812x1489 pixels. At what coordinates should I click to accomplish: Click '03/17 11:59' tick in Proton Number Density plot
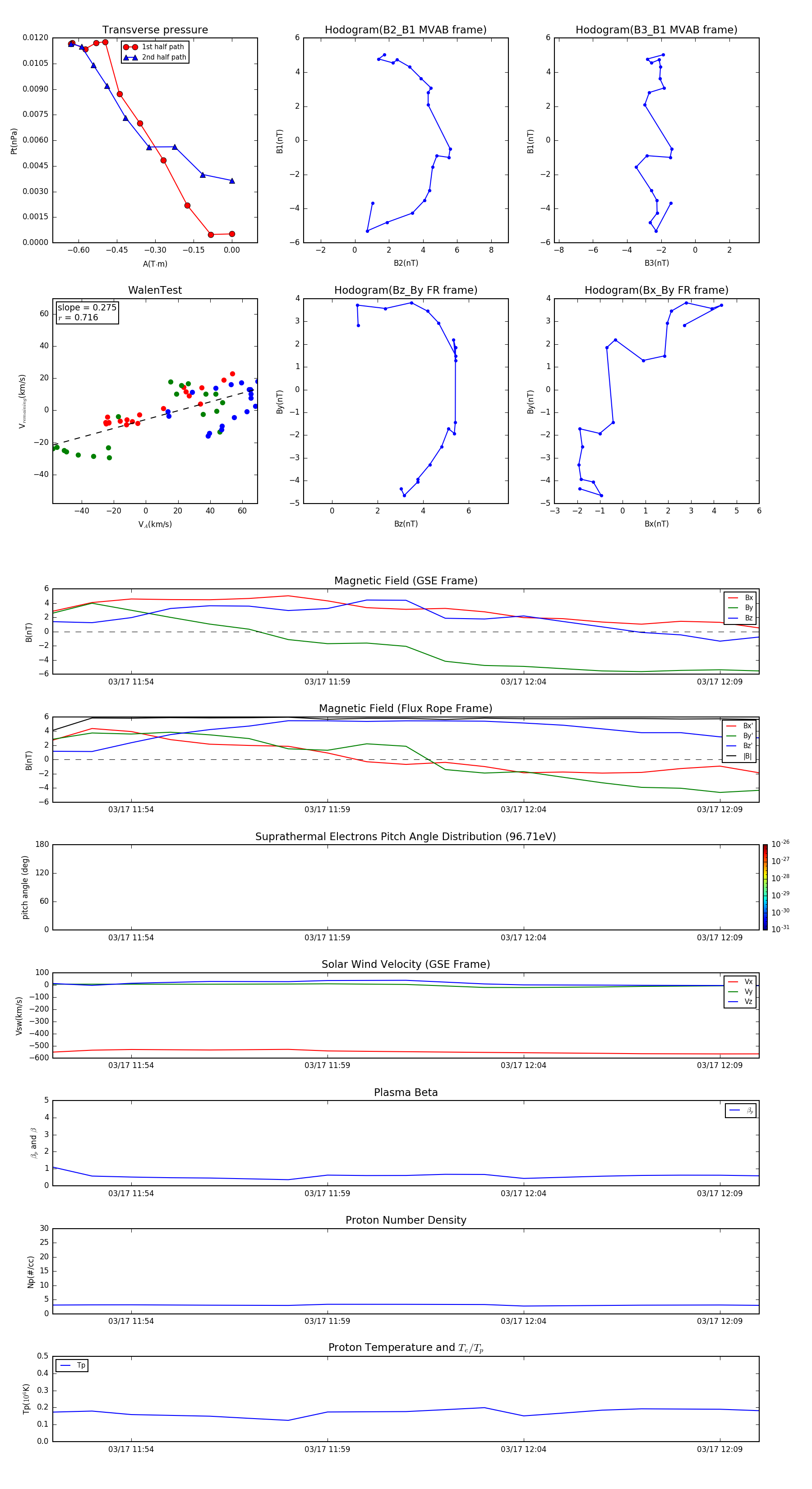point(327,1321)
